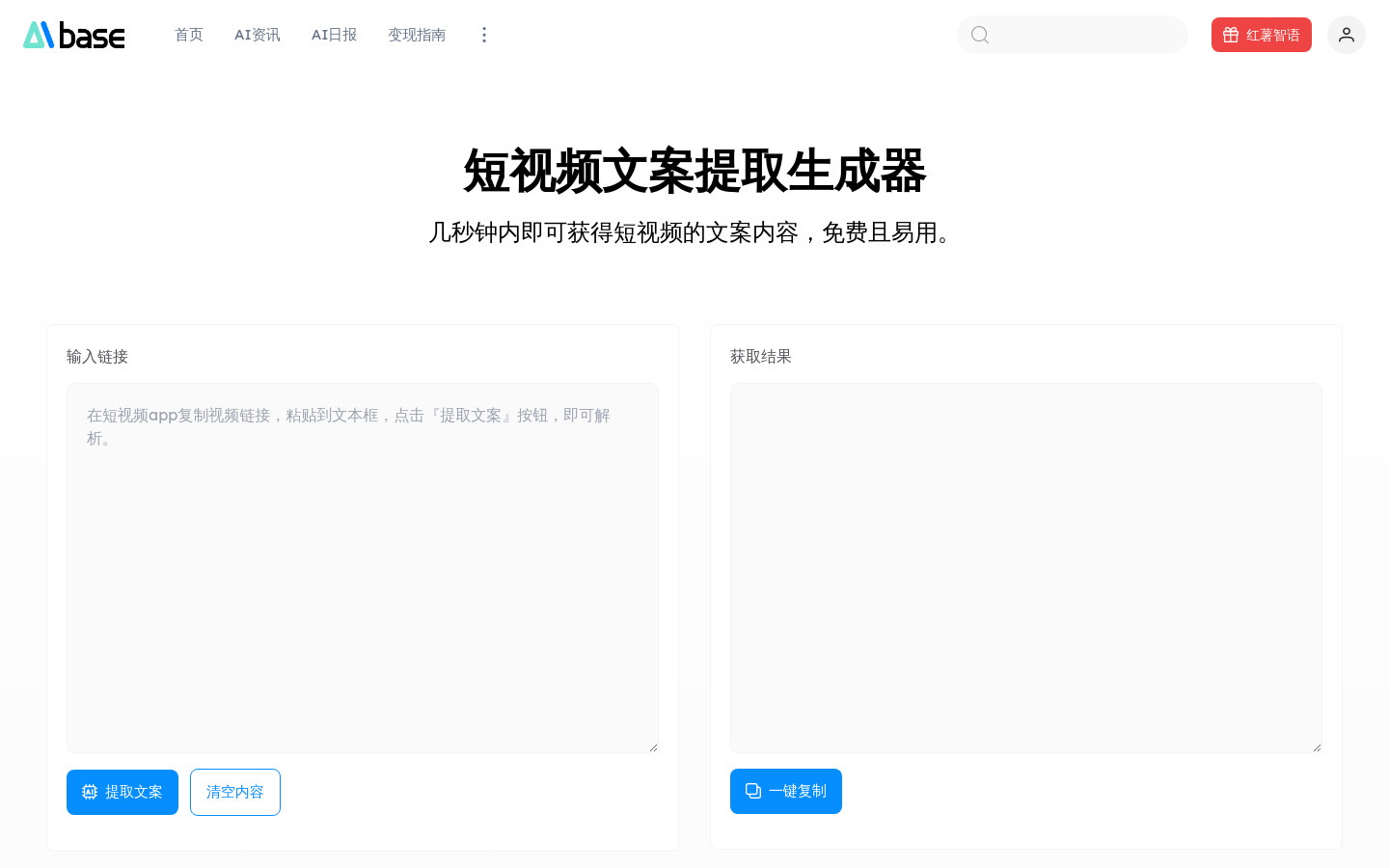Click the 清空内容 button
1389x868 pixels.
[x=234, y=792]
